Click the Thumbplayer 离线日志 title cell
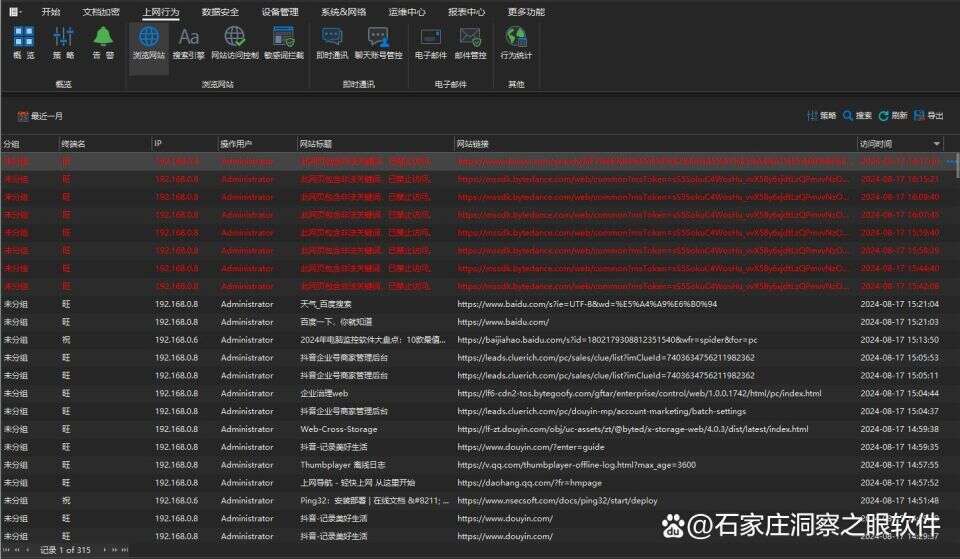960x559 pixels. pyautogui.click(x=343, y=465)
